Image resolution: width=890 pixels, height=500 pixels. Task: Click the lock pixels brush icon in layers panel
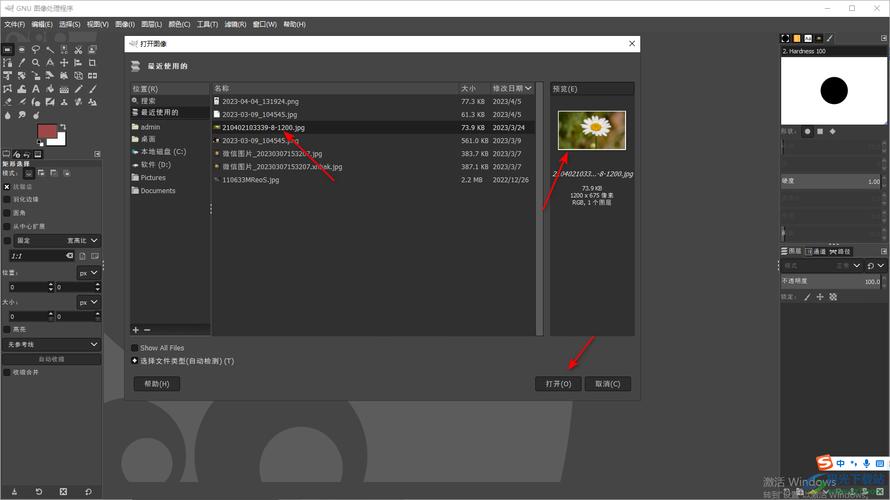pos(807,297)
